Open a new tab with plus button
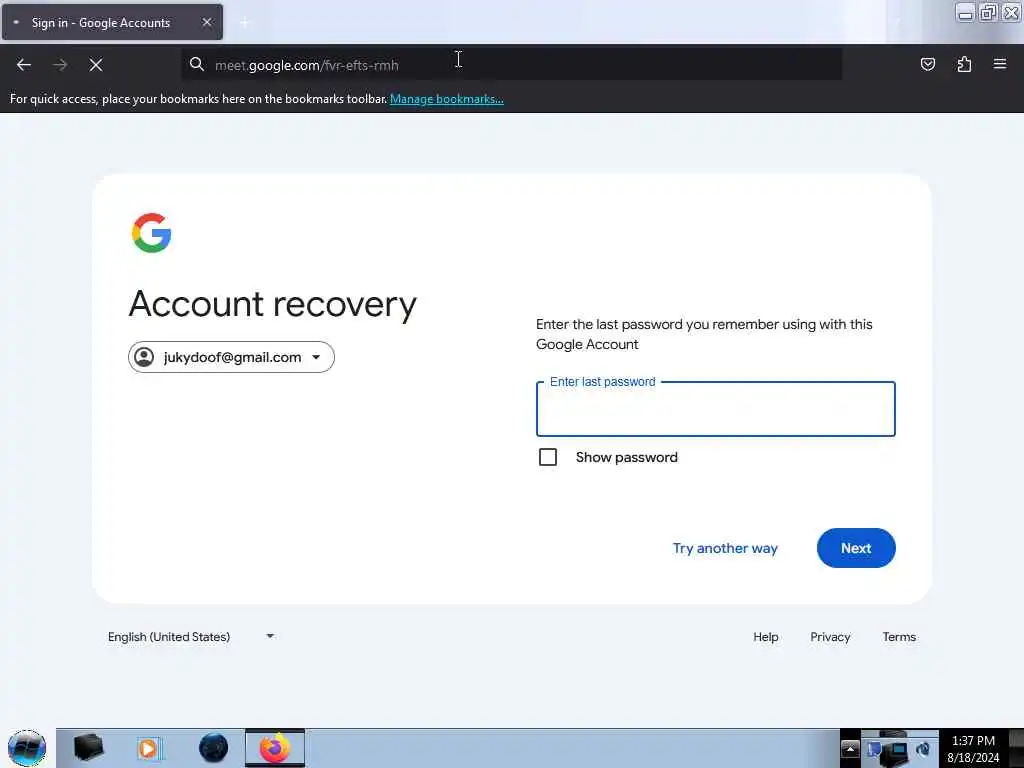 click(244, 23)
